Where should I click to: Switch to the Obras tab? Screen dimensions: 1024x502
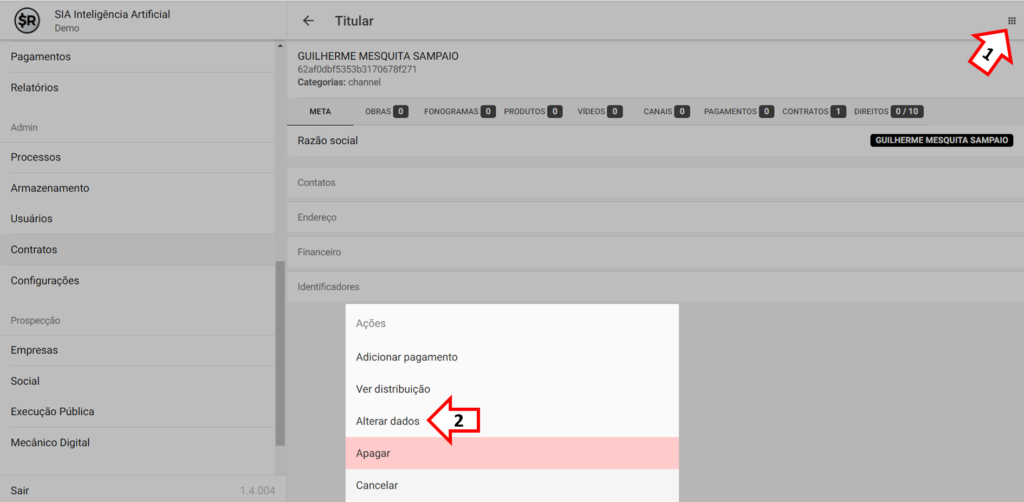386,112
